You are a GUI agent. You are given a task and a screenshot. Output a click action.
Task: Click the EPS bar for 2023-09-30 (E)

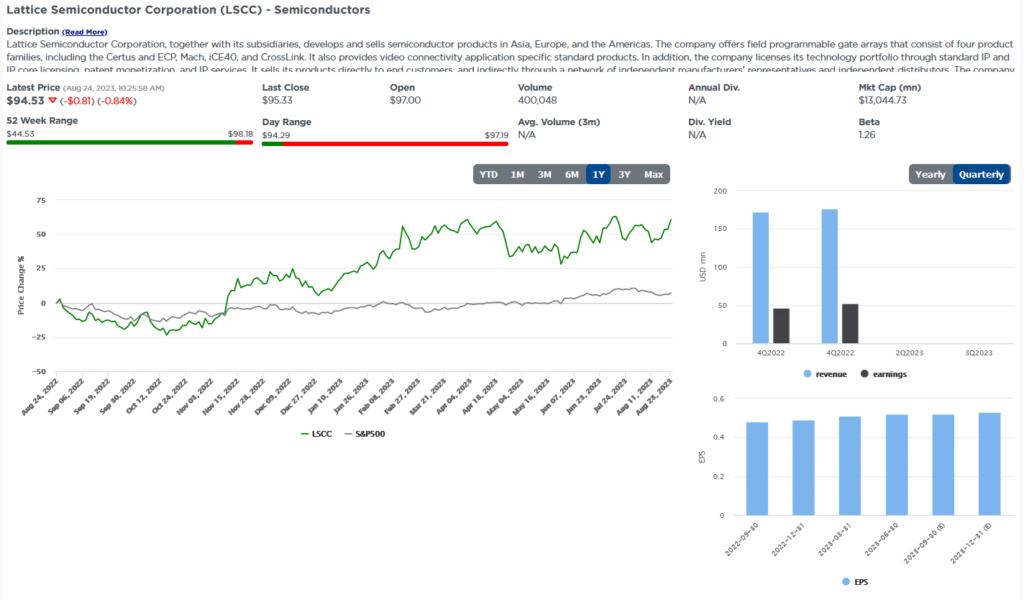(x=943, y=465)
